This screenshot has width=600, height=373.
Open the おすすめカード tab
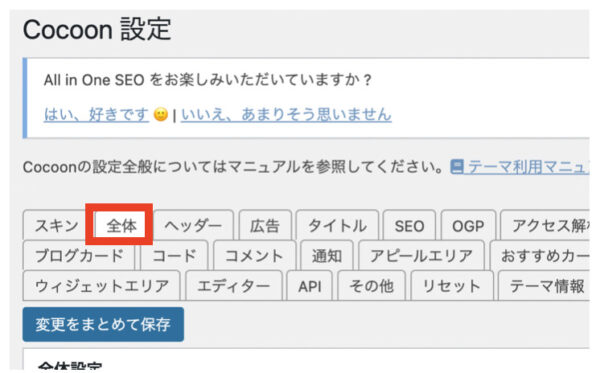pos(540,255)
